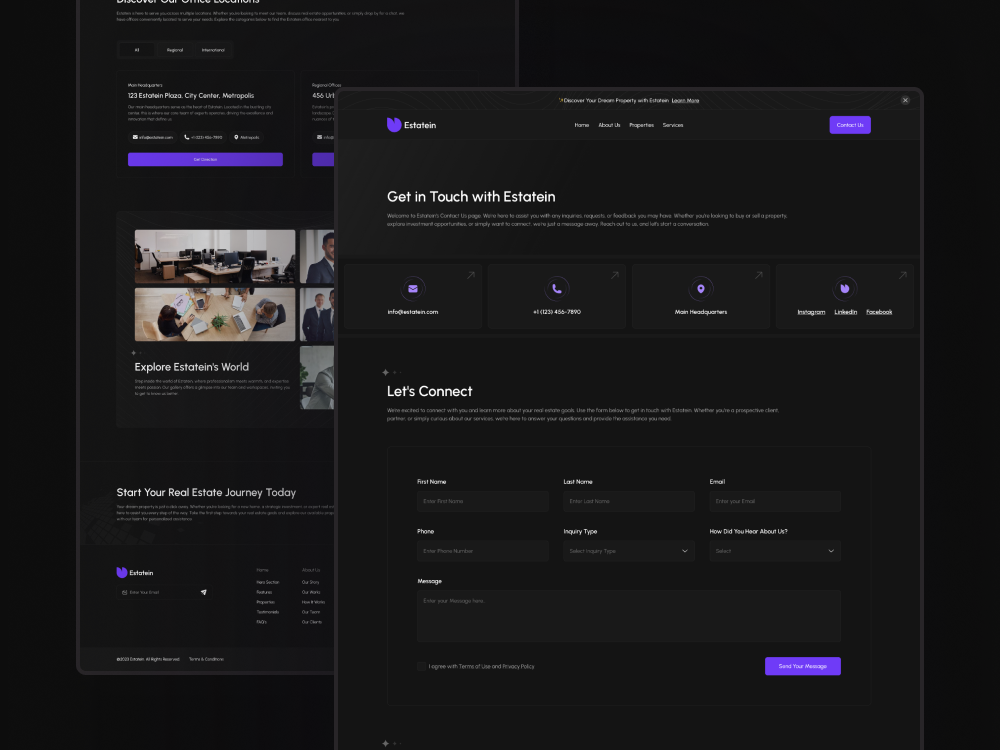Open Features link in back page footer
The width and height of the screenshot is (1000, 750).
click(264, 592)
